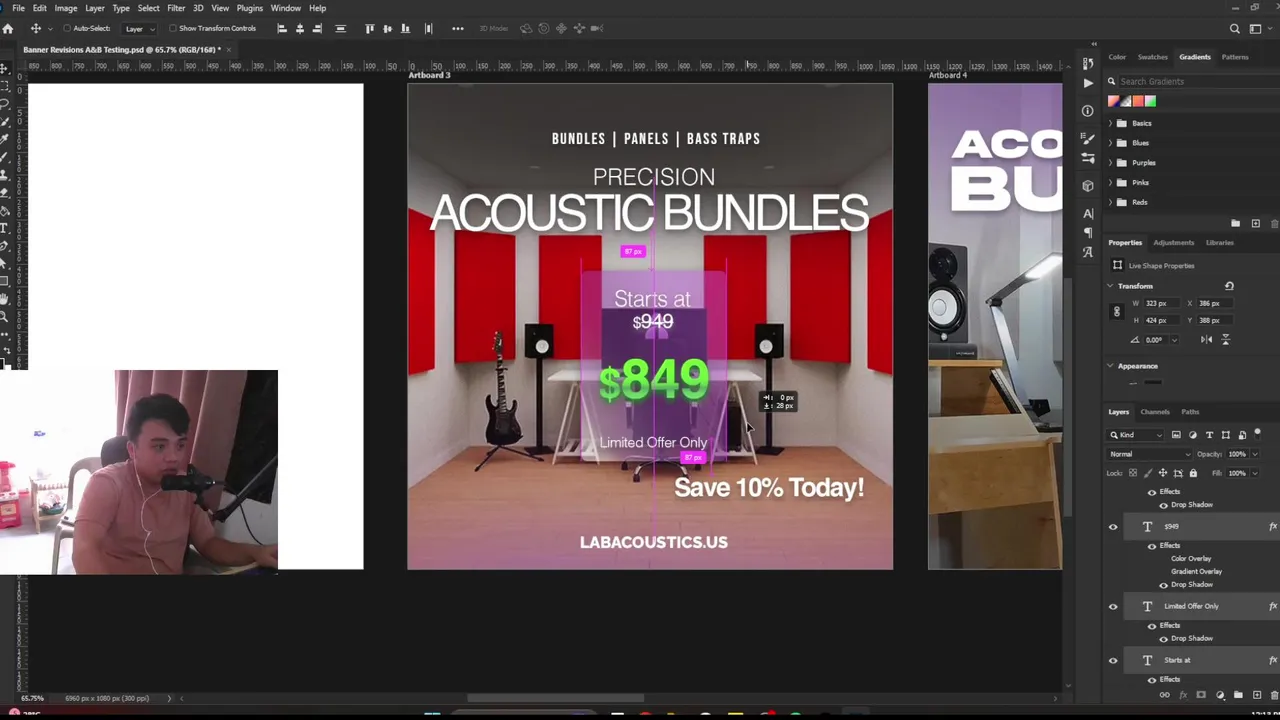Click the delete layer trash icon
The height and width of the screenshot is (720, 1280).
pyautogui.click(x=1275, y=695)
